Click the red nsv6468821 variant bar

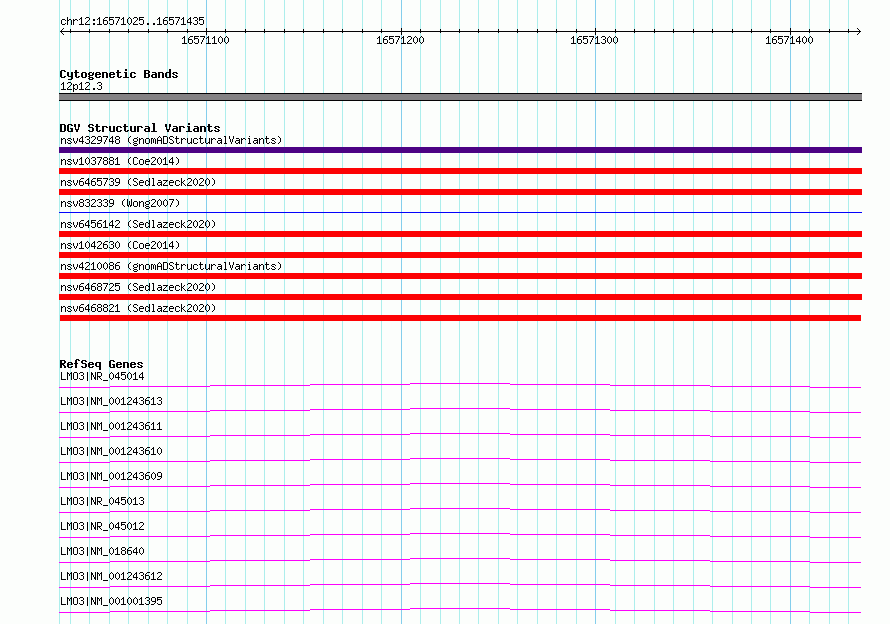click(x=460, y=318)
